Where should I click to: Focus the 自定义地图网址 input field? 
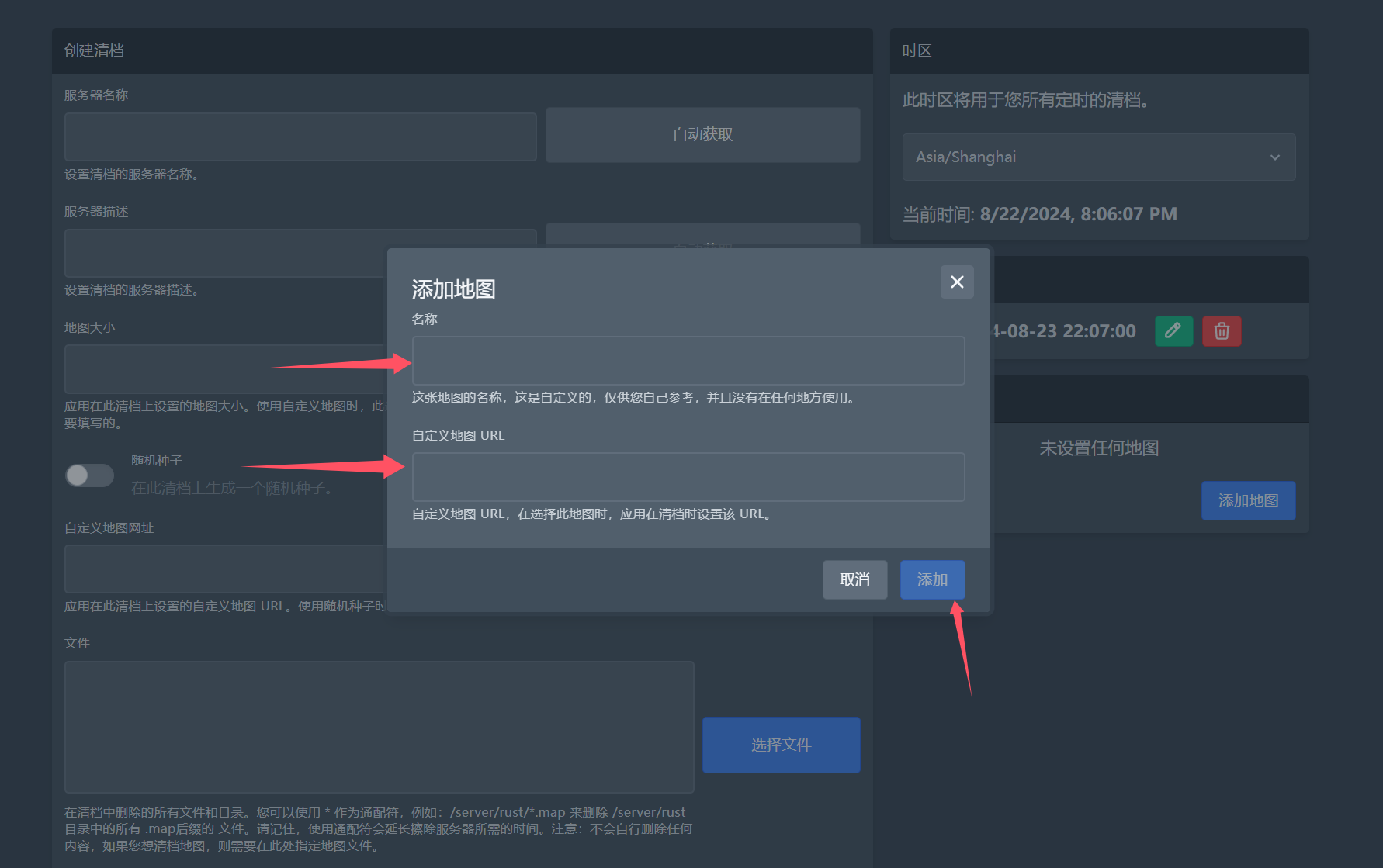(225, 569)
